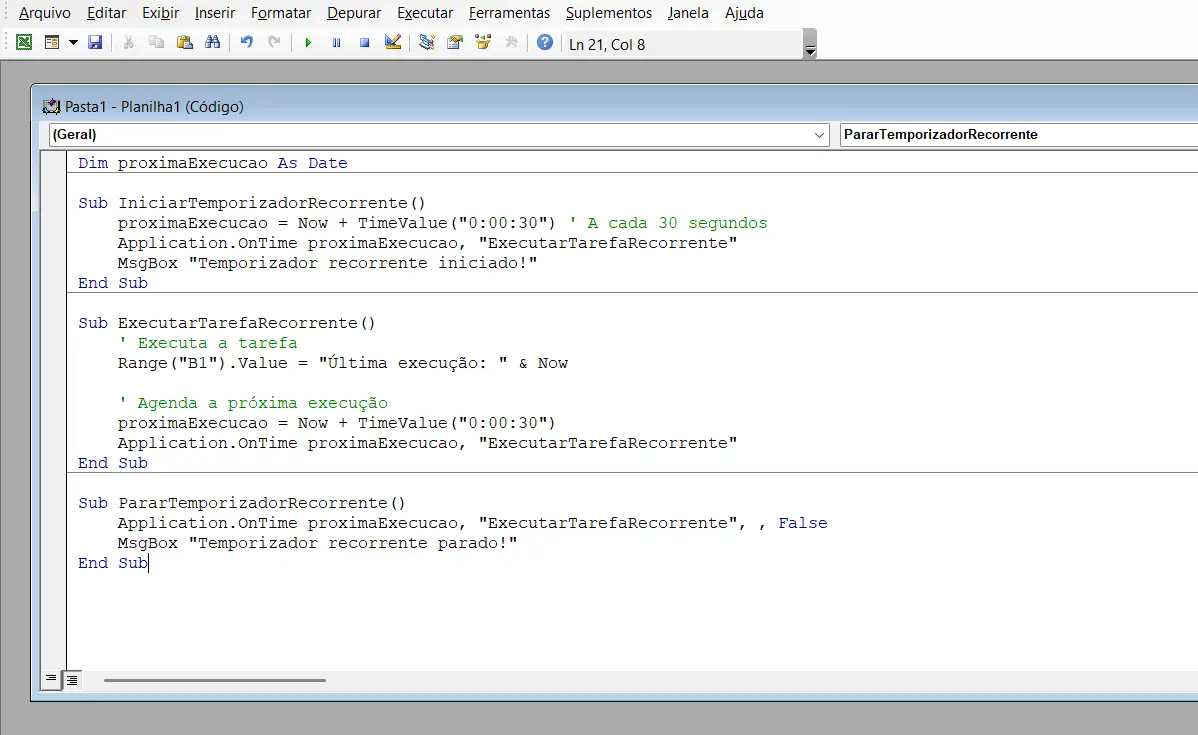1198x735 pixels.
Task: Click the horizontal scrollbar thumb of code window
Action: tap(215, 680)
